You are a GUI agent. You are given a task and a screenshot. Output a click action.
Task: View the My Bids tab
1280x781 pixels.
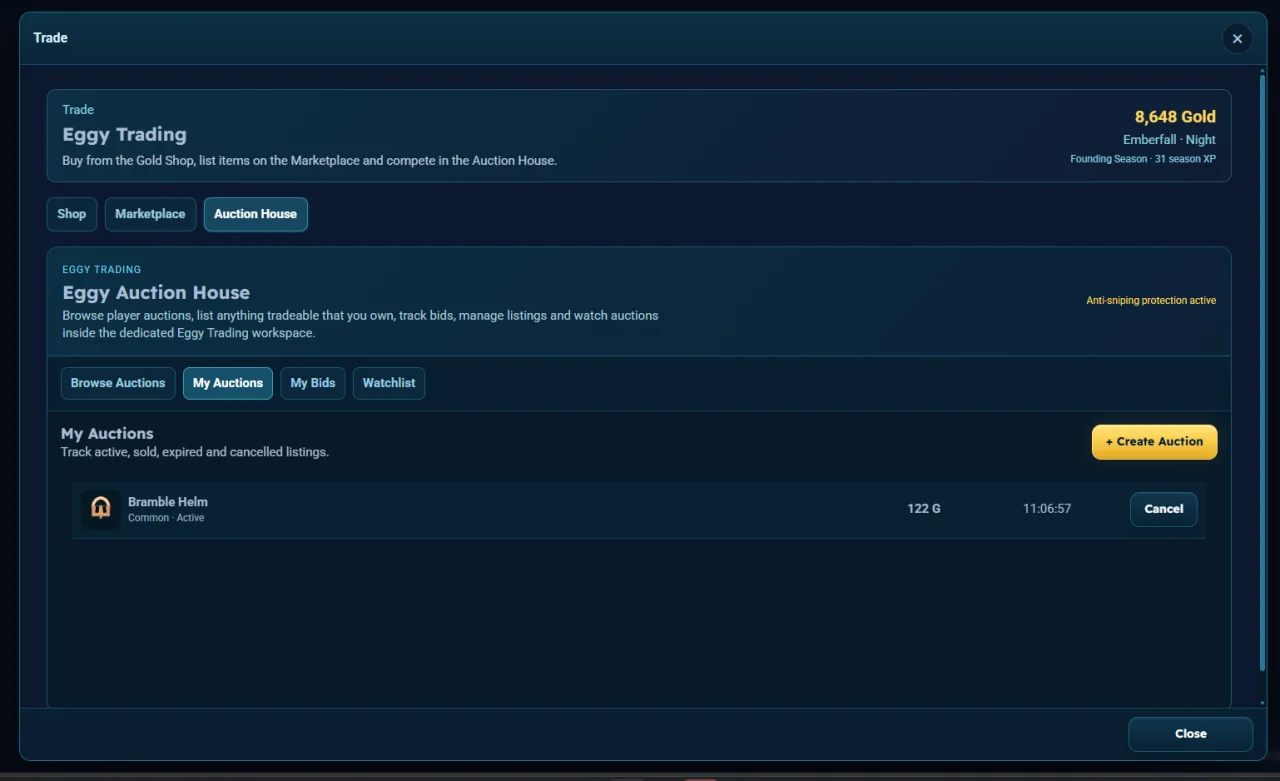tap(313, 383)
